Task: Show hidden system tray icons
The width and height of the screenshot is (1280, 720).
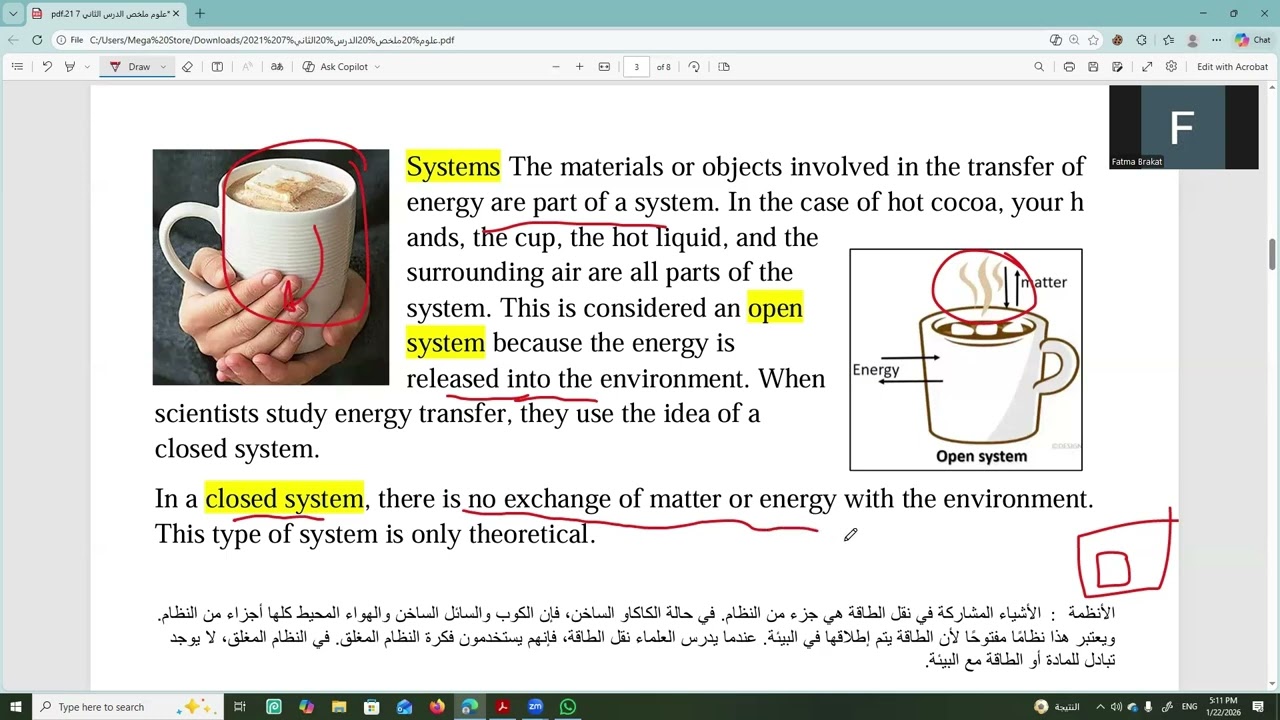Action: (1101, 707)
